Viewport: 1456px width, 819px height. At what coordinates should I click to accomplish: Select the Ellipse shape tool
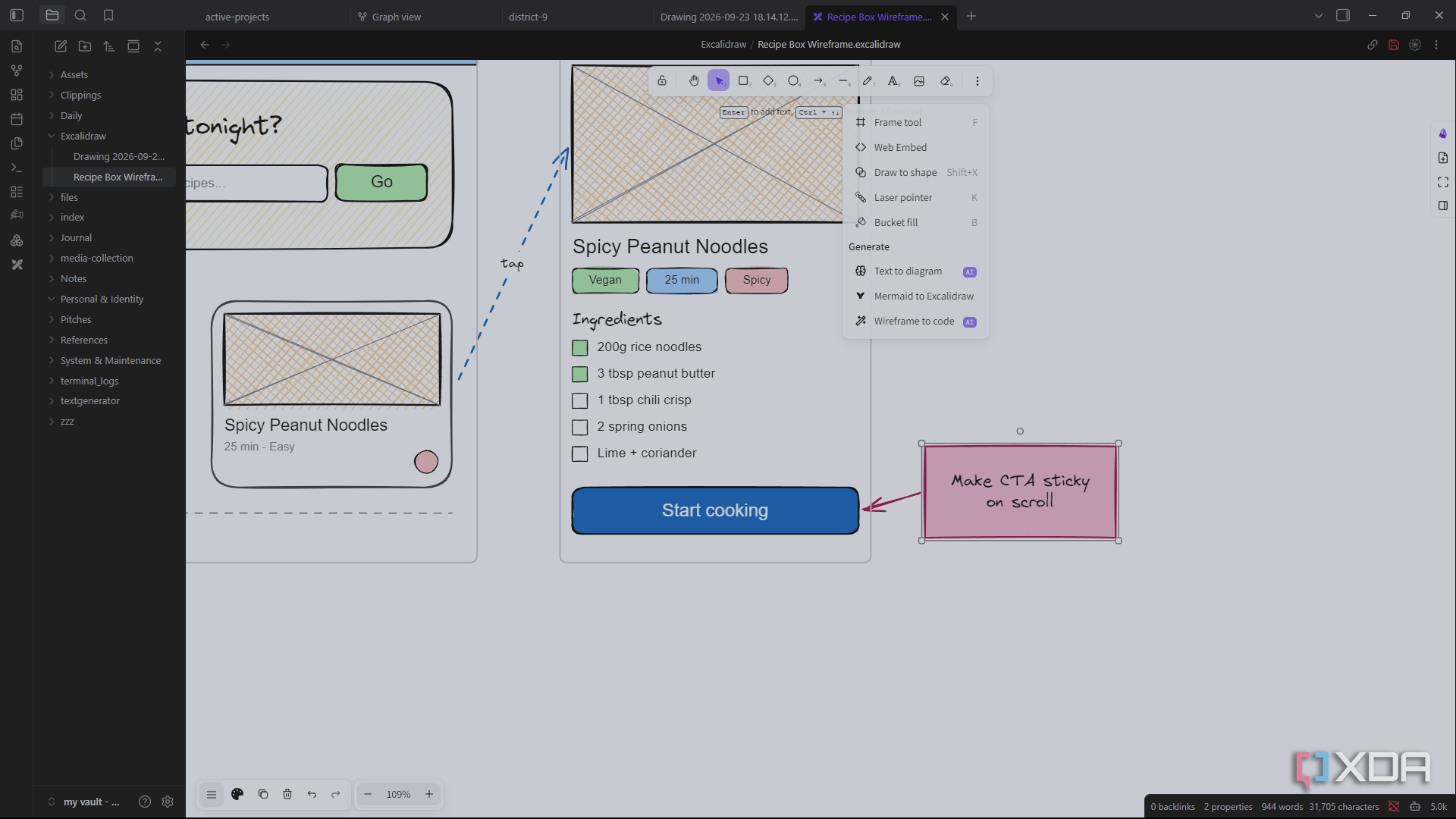[x=794, y=81]
